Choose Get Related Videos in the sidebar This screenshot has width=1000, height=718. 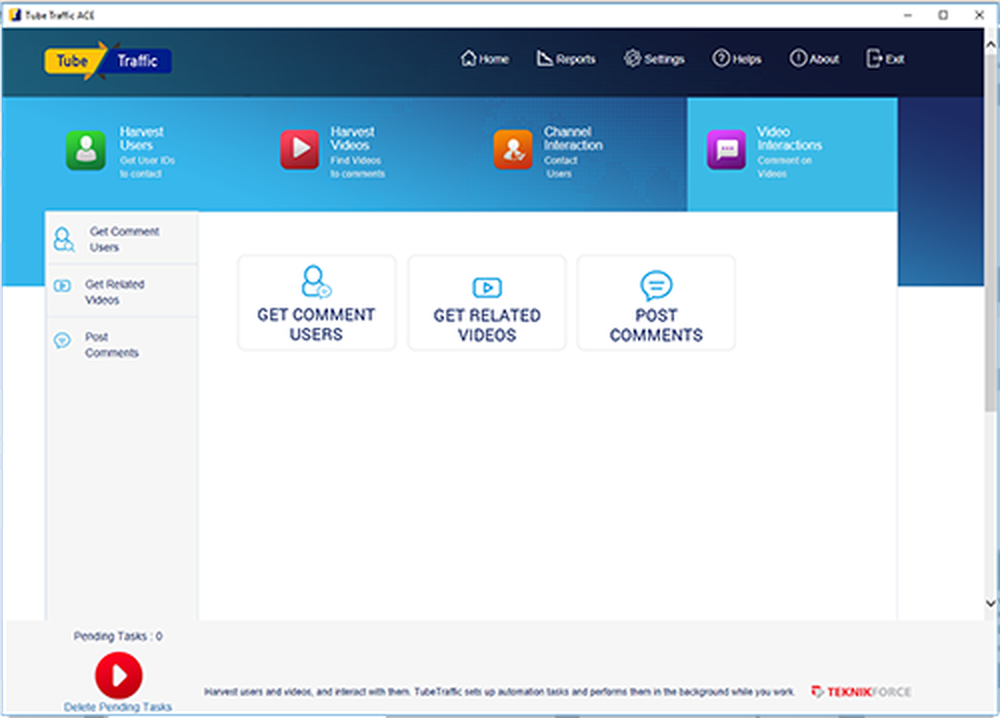tap(122, 291)
